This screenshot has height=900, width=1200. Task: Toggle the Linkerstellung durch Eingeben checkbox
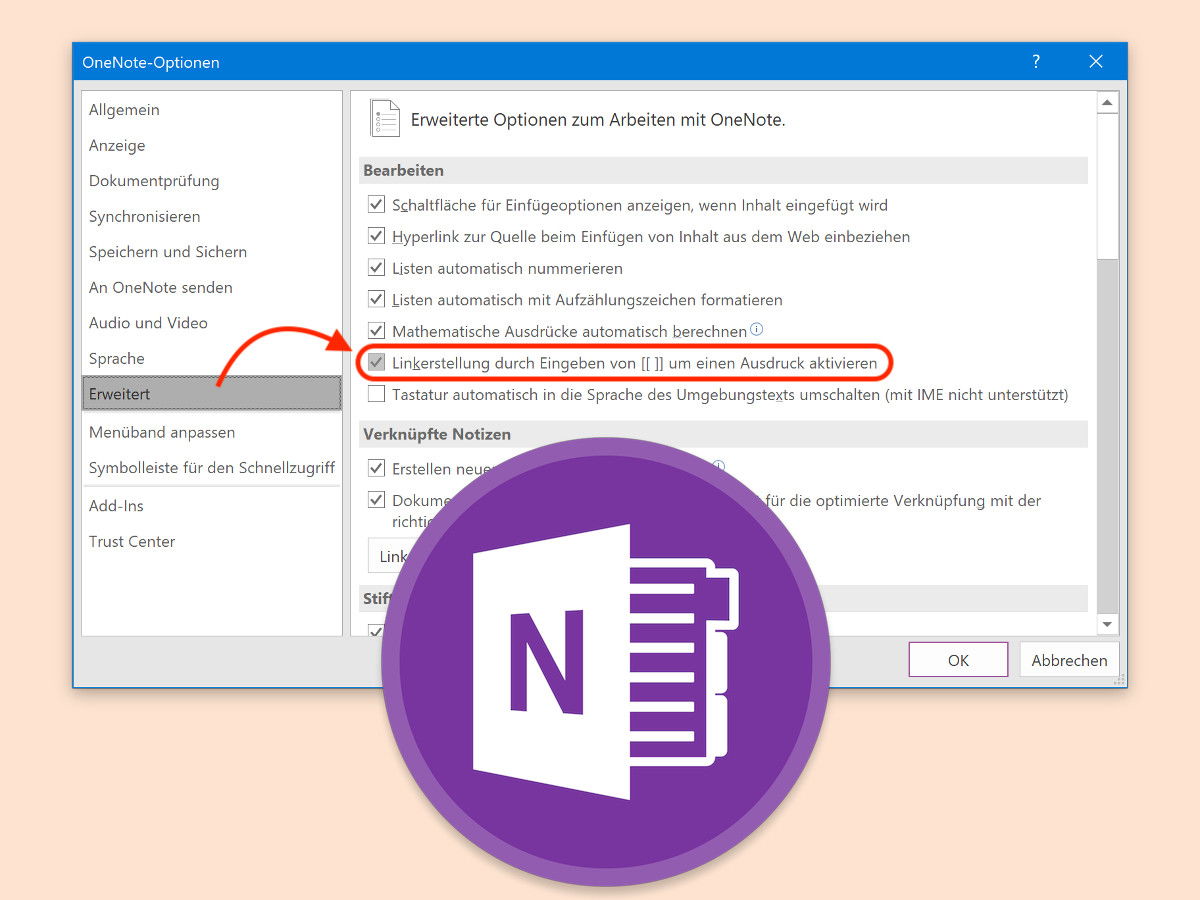376,362
